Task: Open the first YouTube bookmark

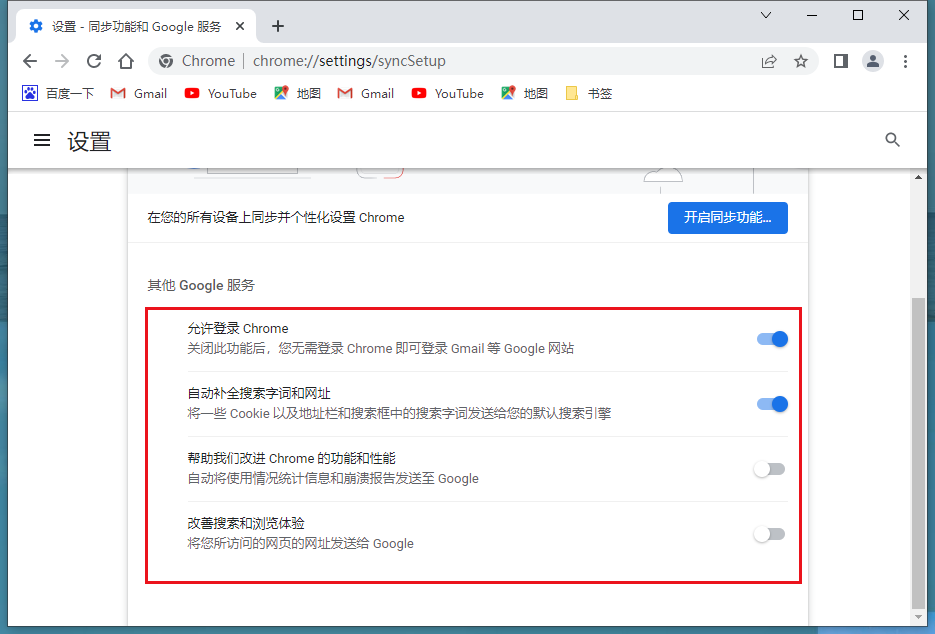Action: [221, 93]
